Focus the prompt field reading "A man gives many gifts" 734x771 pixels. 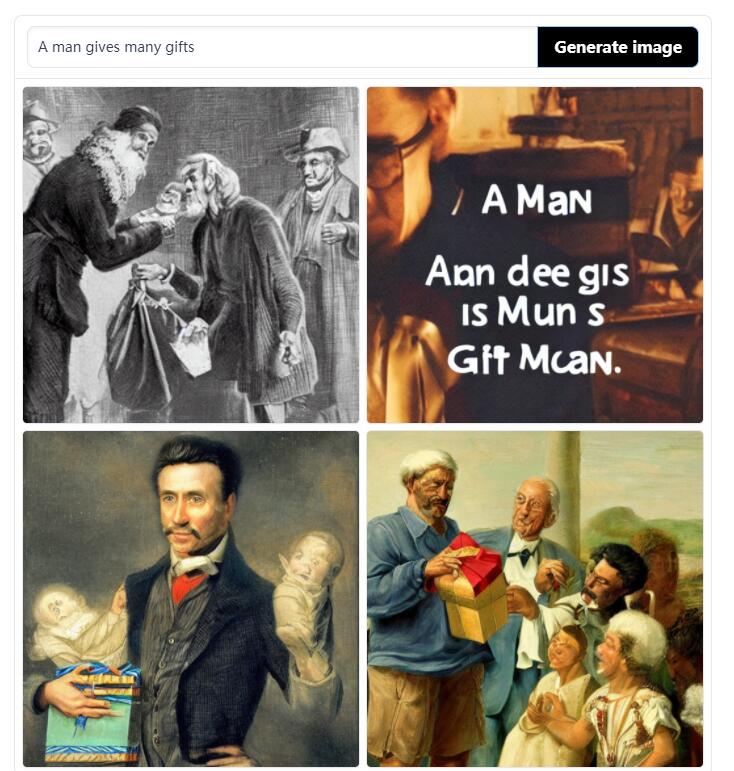pos(283,47)
